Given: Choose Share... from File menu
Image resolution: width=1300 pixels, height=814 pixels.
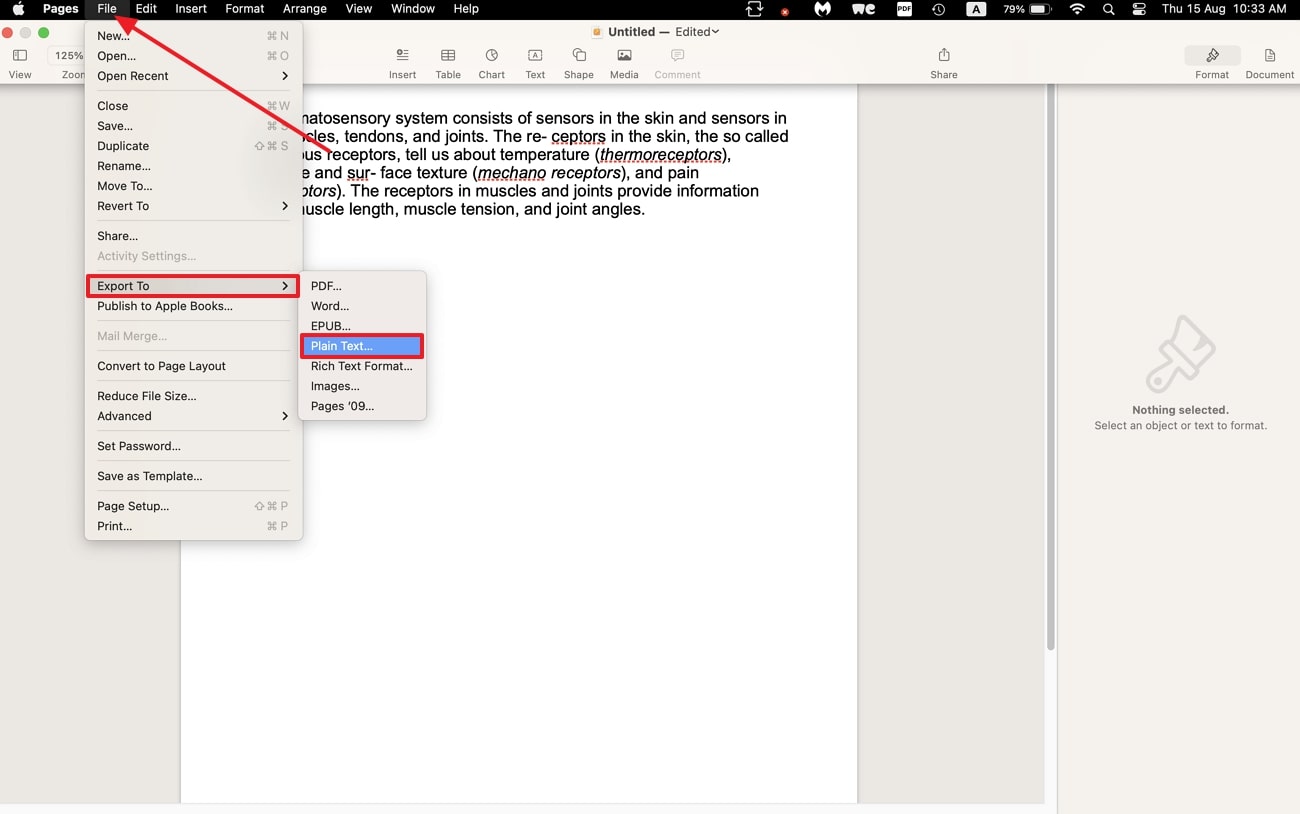Looking at the screenshot, I should click(x=193, y=236).
